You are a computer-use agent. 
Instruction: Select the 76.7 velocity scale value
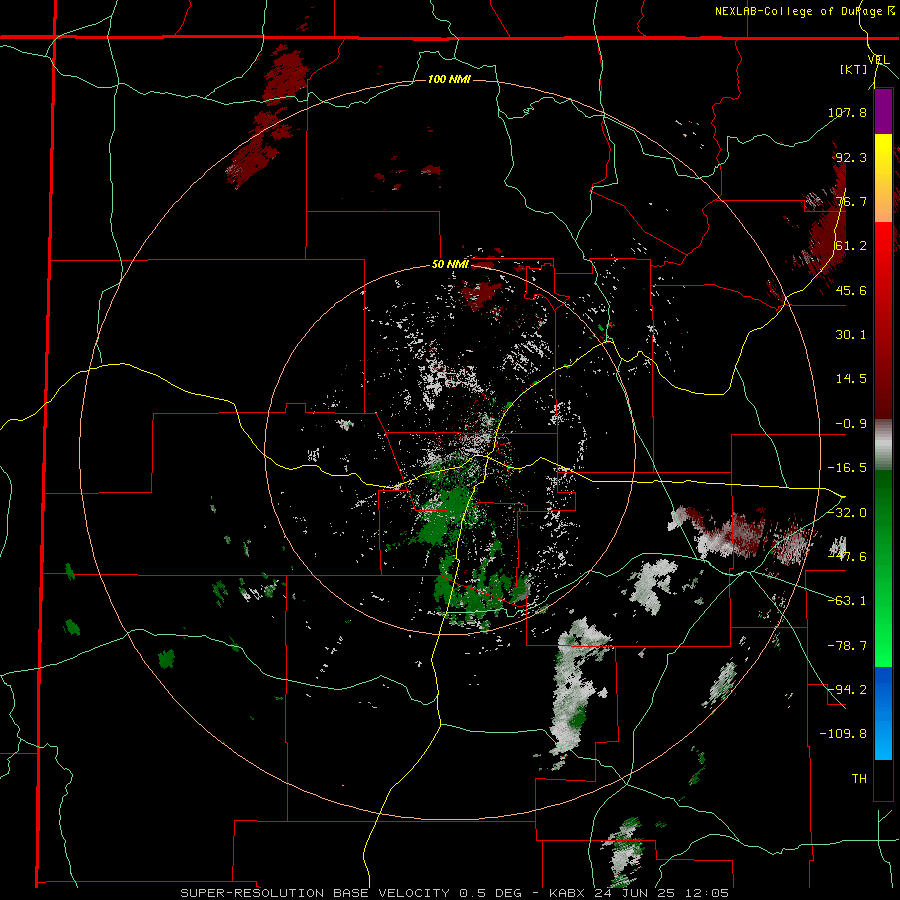point(851,201)
